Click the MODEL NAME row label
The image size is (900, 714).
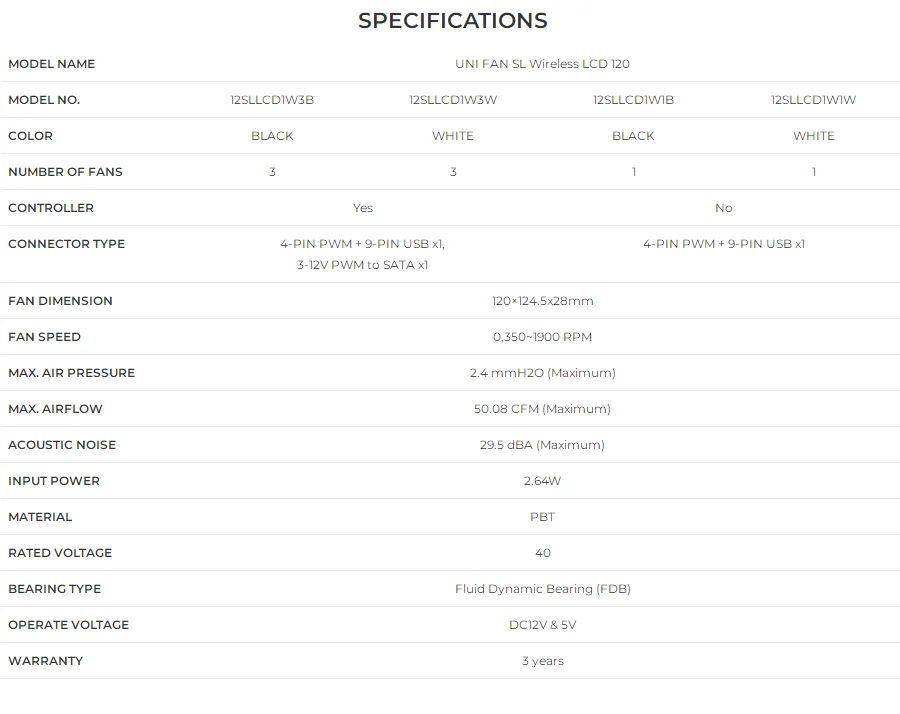pos(51,64)
